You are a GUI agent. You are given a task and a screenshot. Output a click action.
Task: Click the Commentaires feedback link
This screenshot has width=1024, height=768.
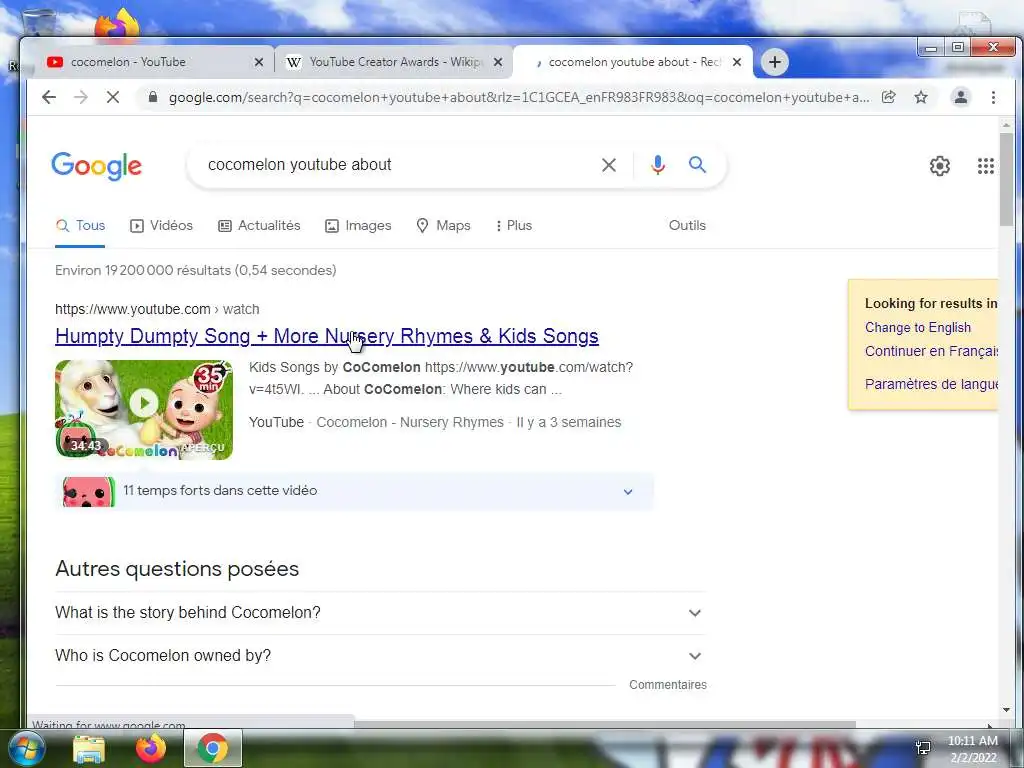coord(667,685)
